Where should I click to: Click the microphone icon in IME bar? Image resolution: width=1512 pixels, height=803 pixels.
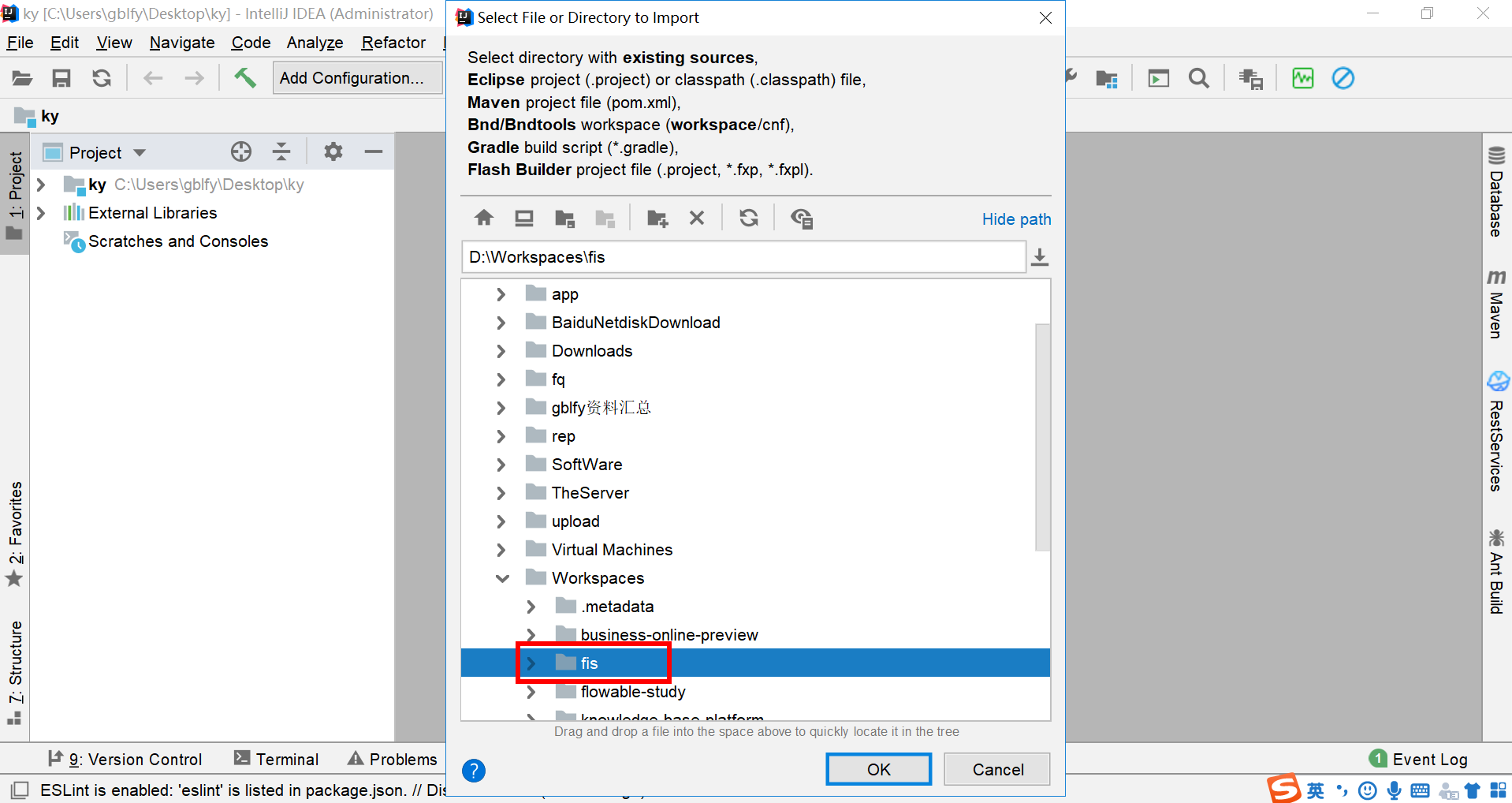(x=1394, y=790)
